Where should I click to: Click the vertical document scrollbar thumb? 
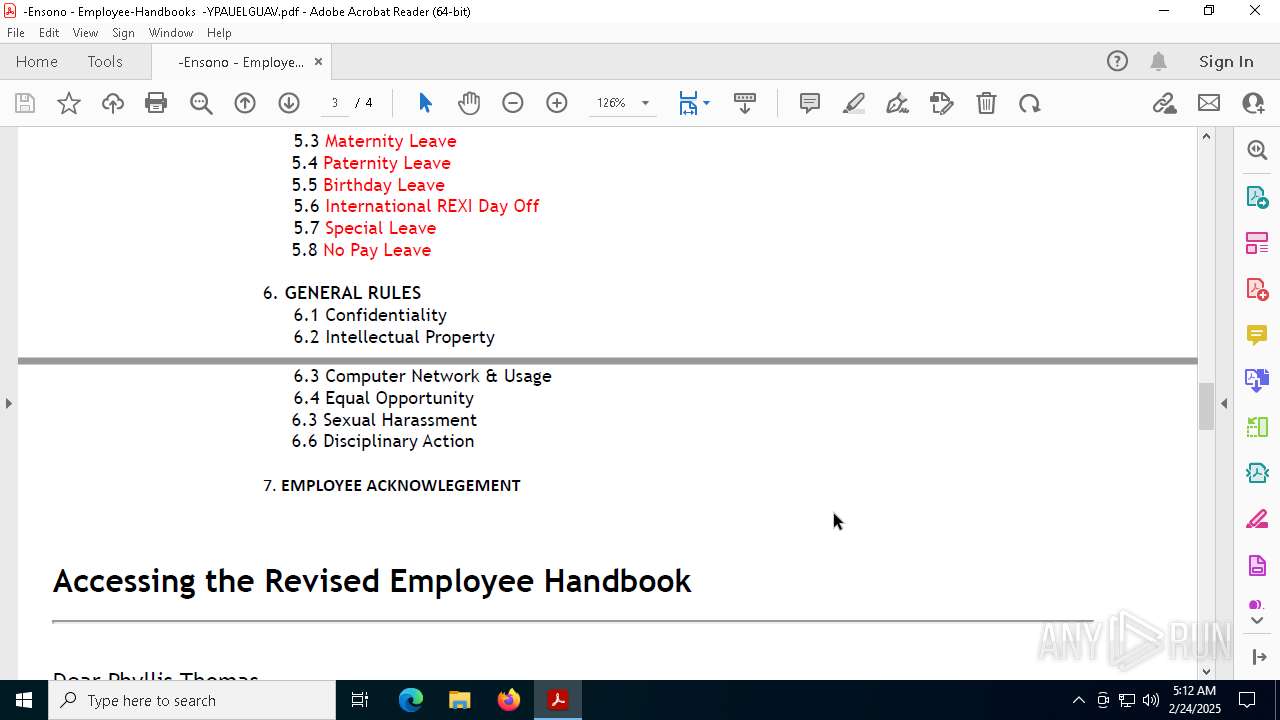tap(1206, 406)
